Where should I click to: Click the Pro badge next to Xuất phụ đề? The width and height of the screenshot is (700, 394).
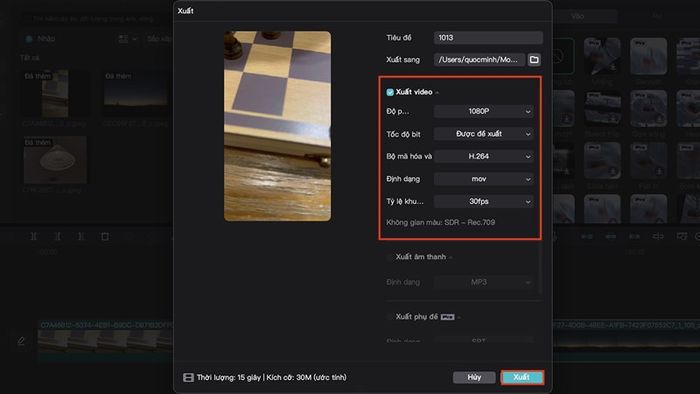coord(447,317)
